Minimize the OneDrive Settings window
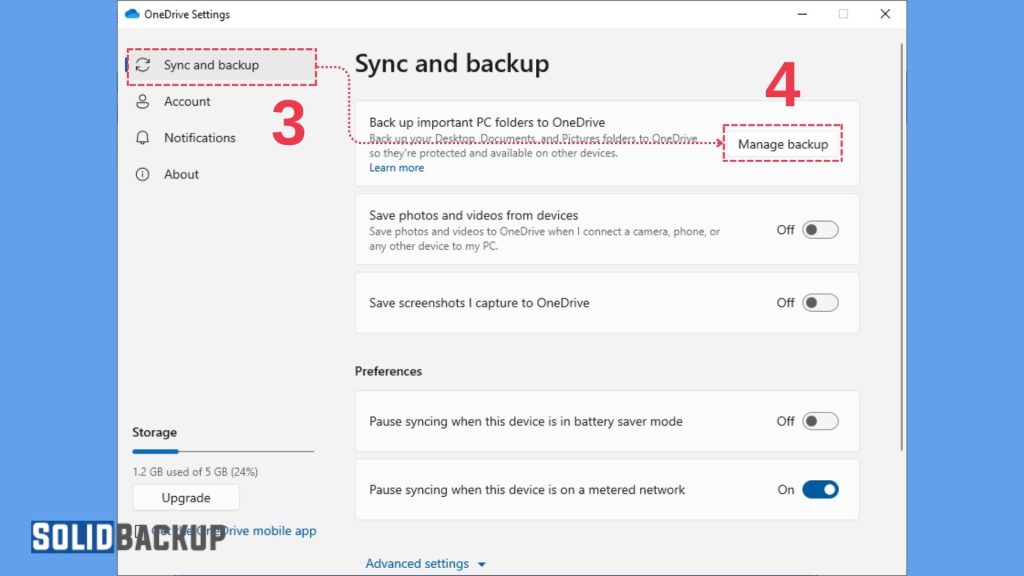The image size is (1024, 576). [x=803, y=14]
